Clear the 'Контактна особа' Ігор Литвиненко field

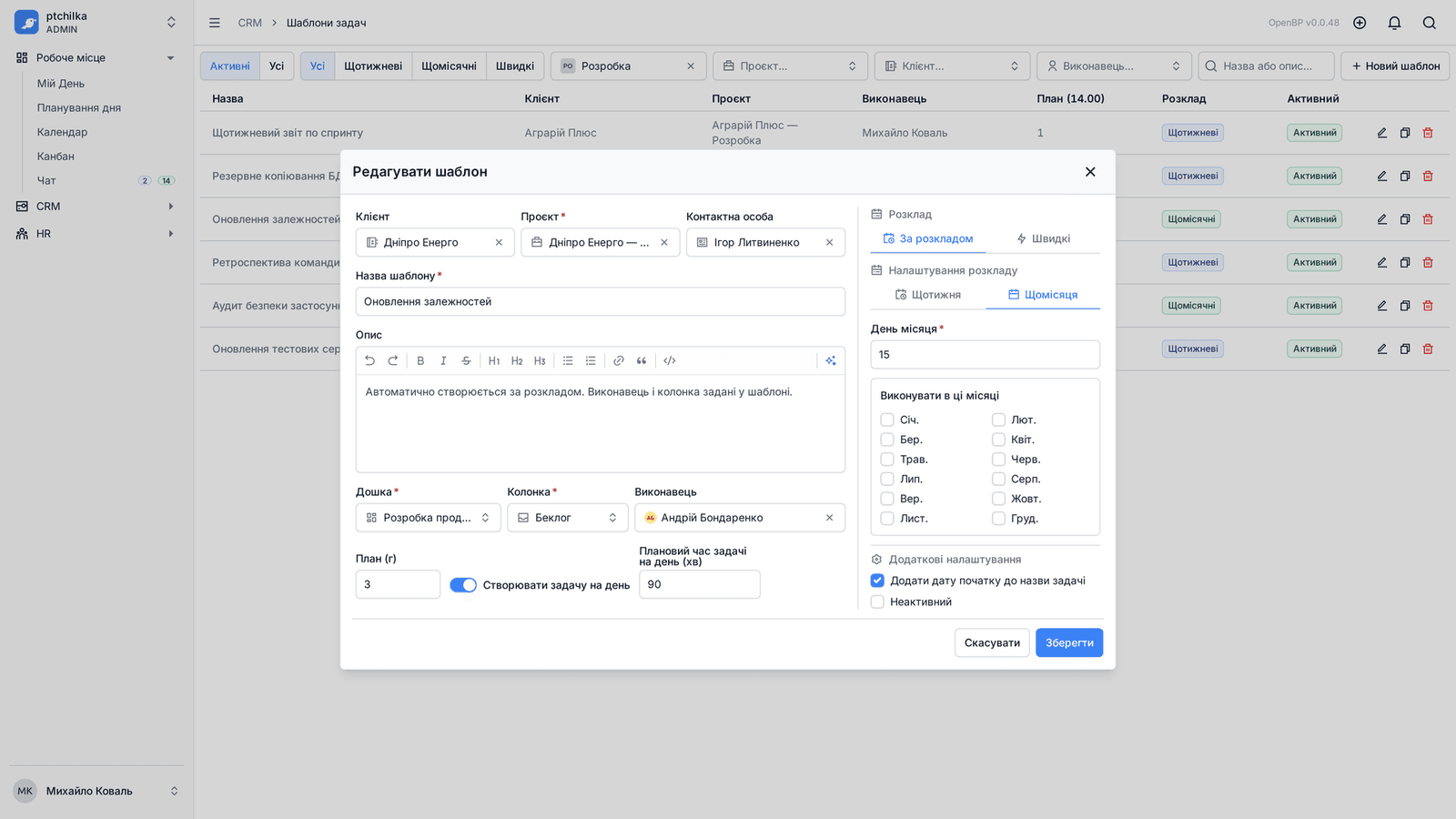(829, 243)
